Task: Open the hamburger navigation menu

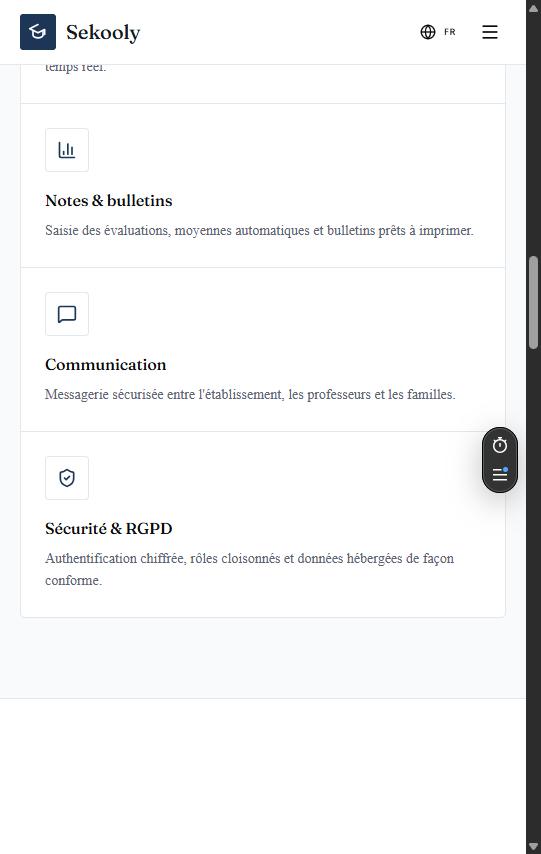Action: click(490, 32)
